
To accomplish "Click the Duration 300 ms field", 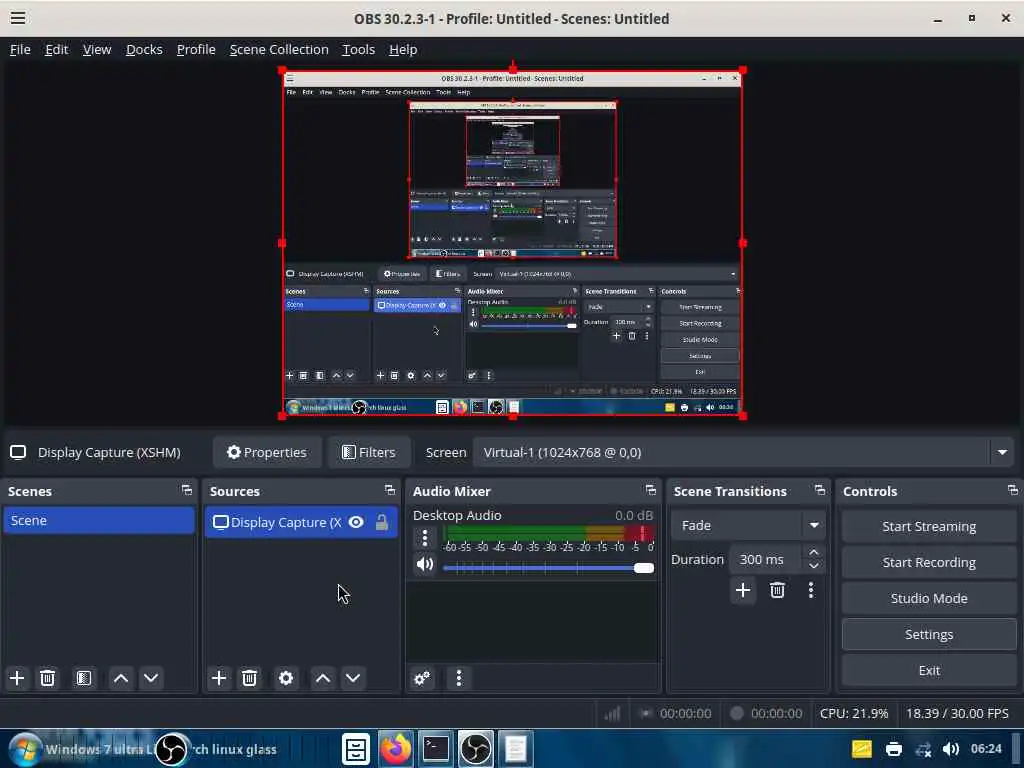I will coord(767,560).
